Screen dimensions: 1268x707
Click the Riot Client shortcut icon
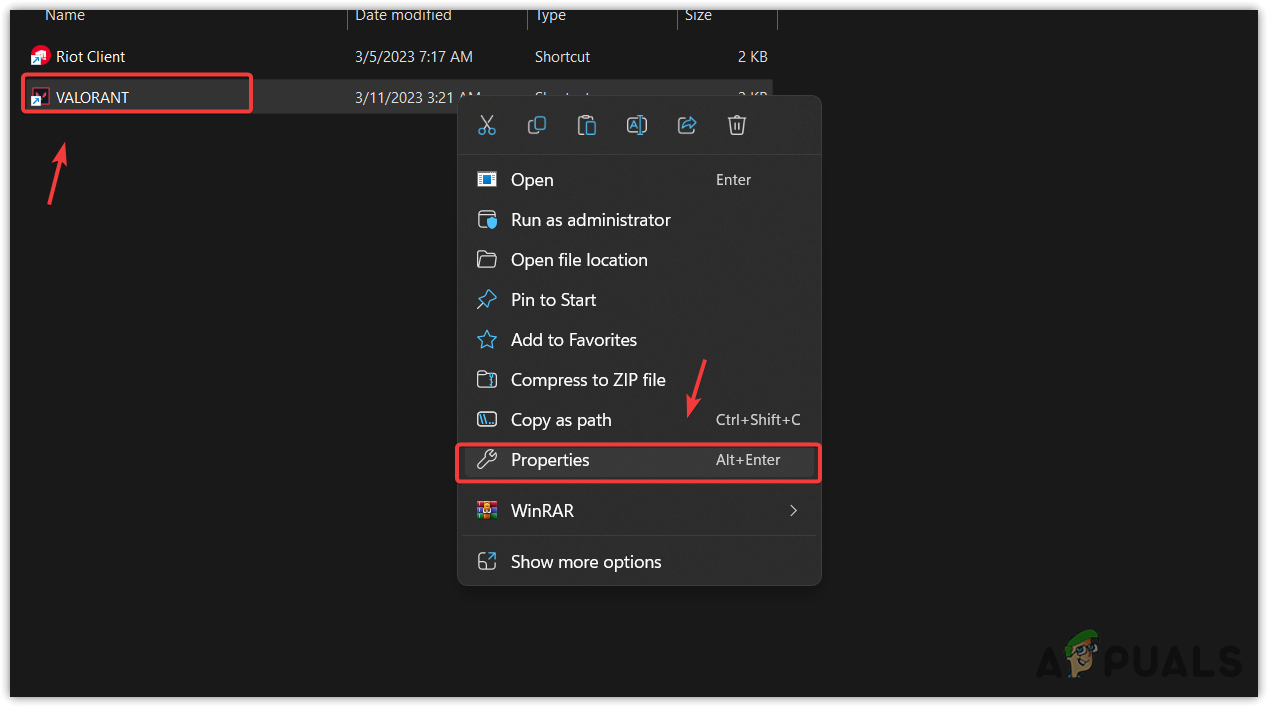(x=40, y=56)
